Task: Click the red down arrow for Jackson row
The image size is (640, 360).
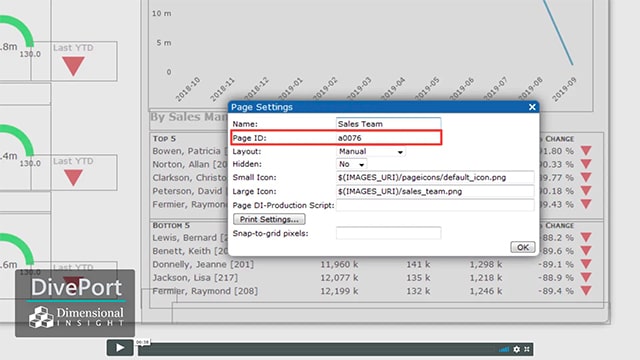Action: (x=586, y=278)
